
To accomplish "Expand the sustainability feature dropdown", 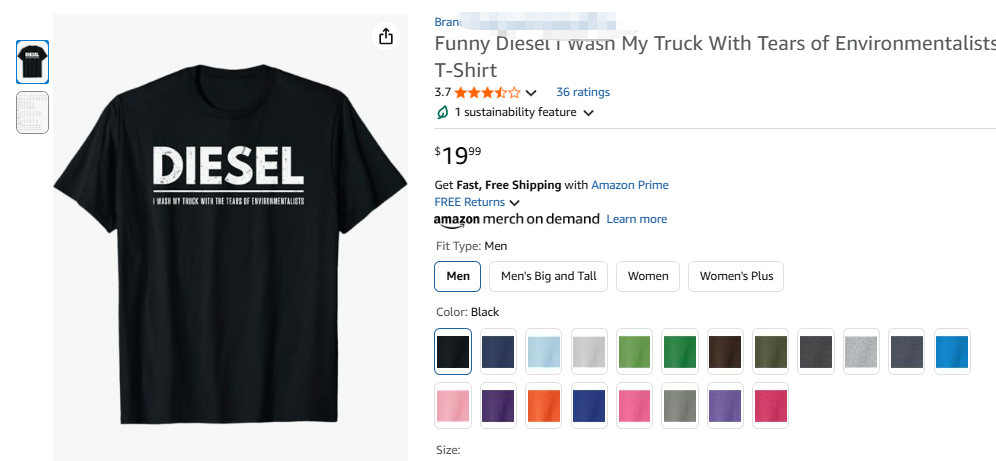I will (x=588, y=113).
